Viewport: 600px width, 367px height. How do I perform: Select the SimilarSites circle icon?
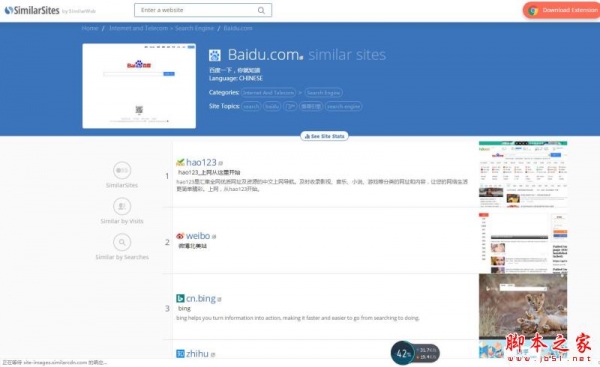point(122,170)
